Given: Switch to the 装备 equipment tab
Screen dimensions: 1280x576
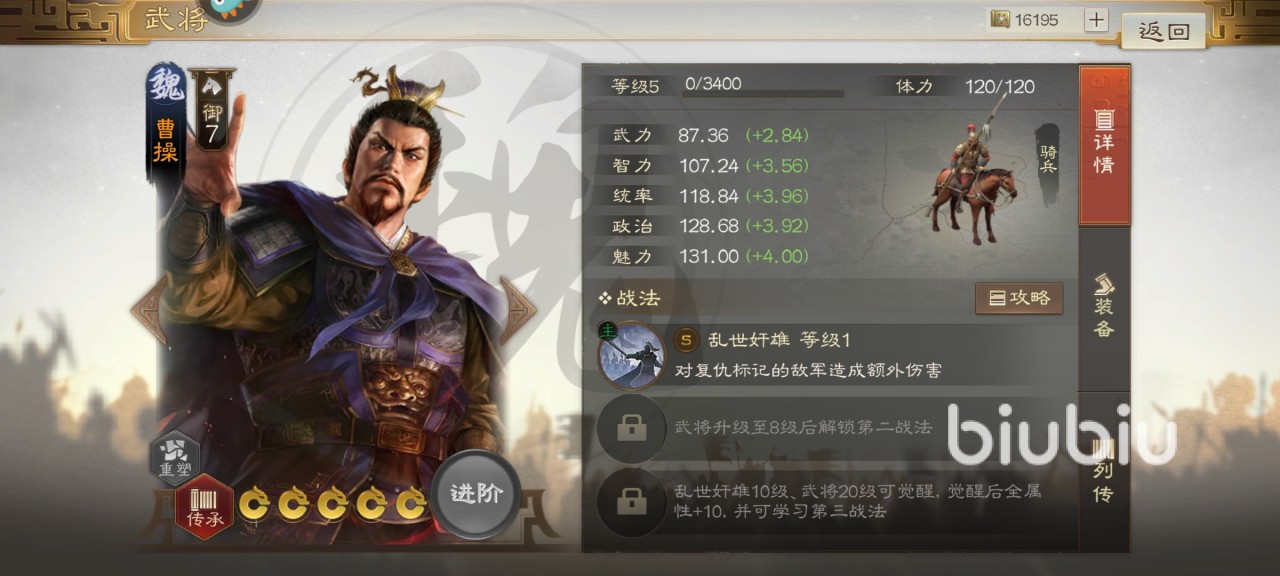Looking at the screenshot, I should pos(1104,306).
